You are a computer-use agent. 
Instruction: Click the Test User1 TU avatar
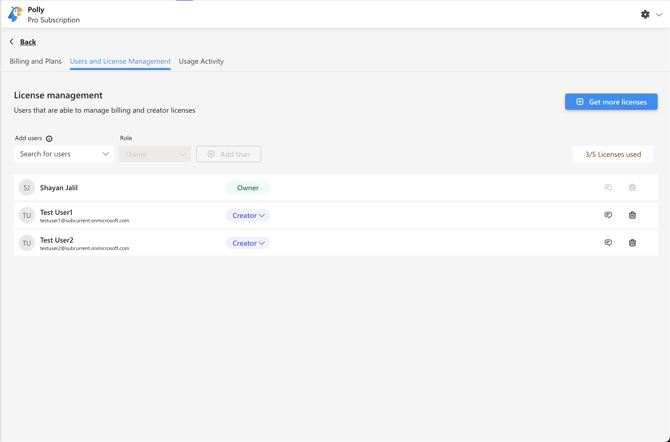click(x=27, y=215)
